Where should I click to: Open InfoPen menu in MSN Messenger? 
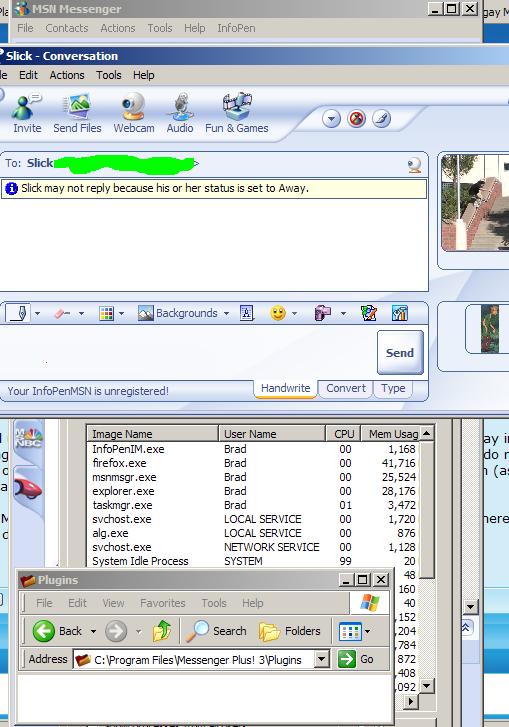(236, 28)
